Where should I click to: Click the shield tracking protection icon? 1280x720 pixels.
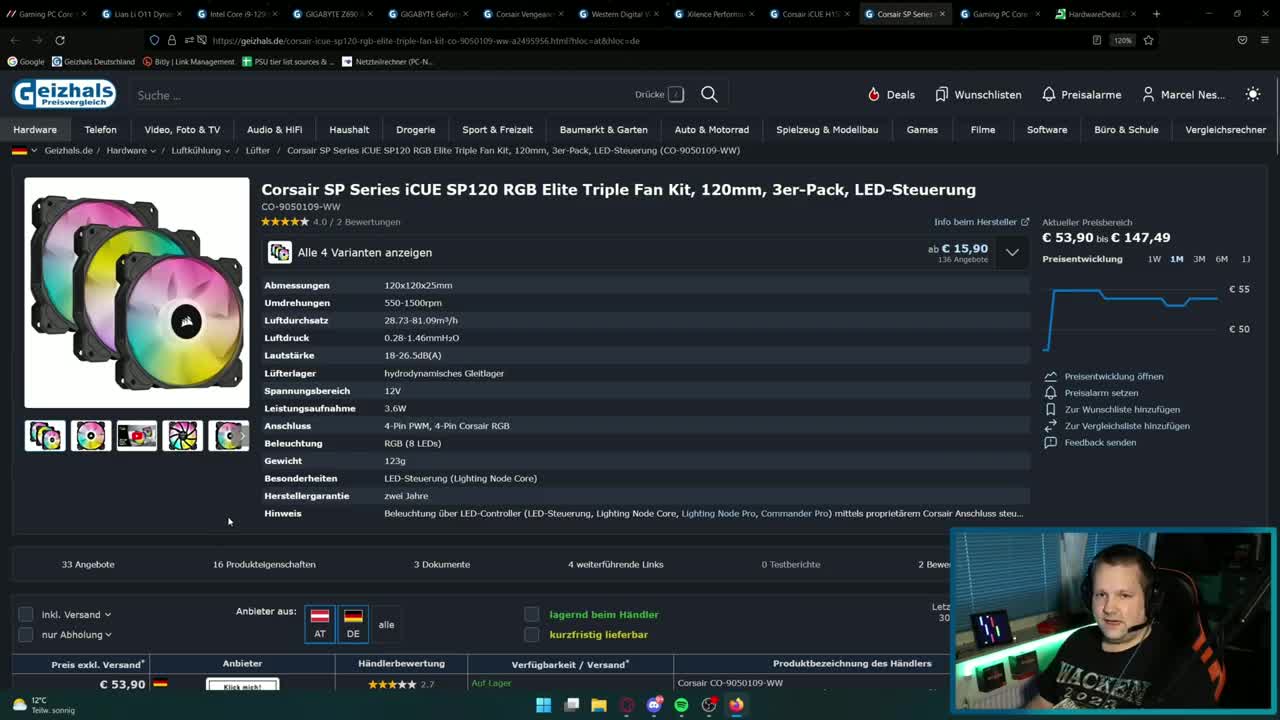pos(154,40)
